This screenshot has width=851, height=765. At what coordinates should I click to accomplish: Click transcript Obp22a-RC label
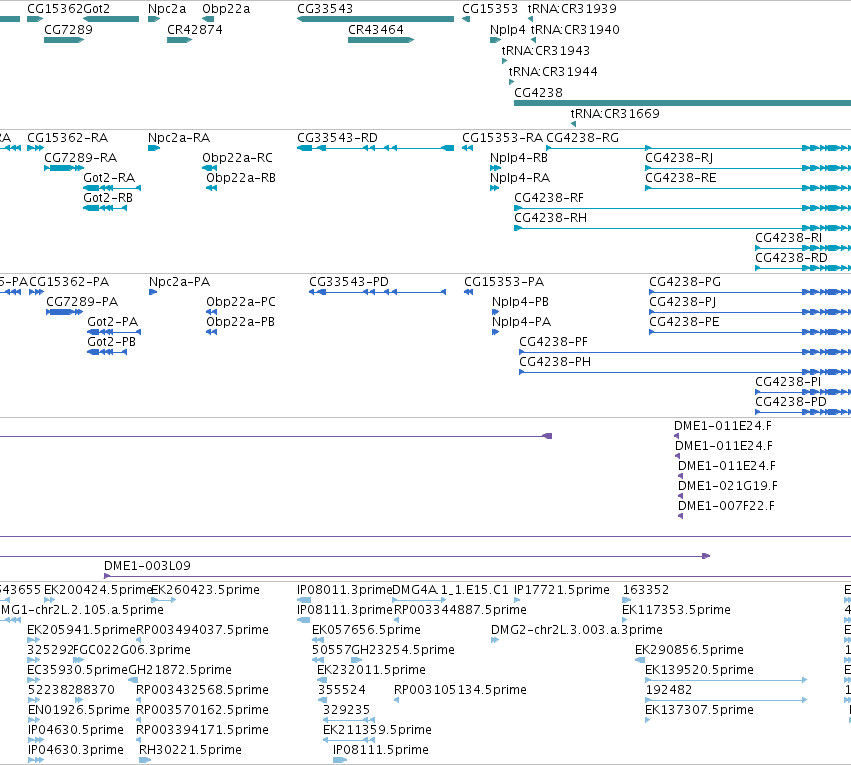point(237,158)
